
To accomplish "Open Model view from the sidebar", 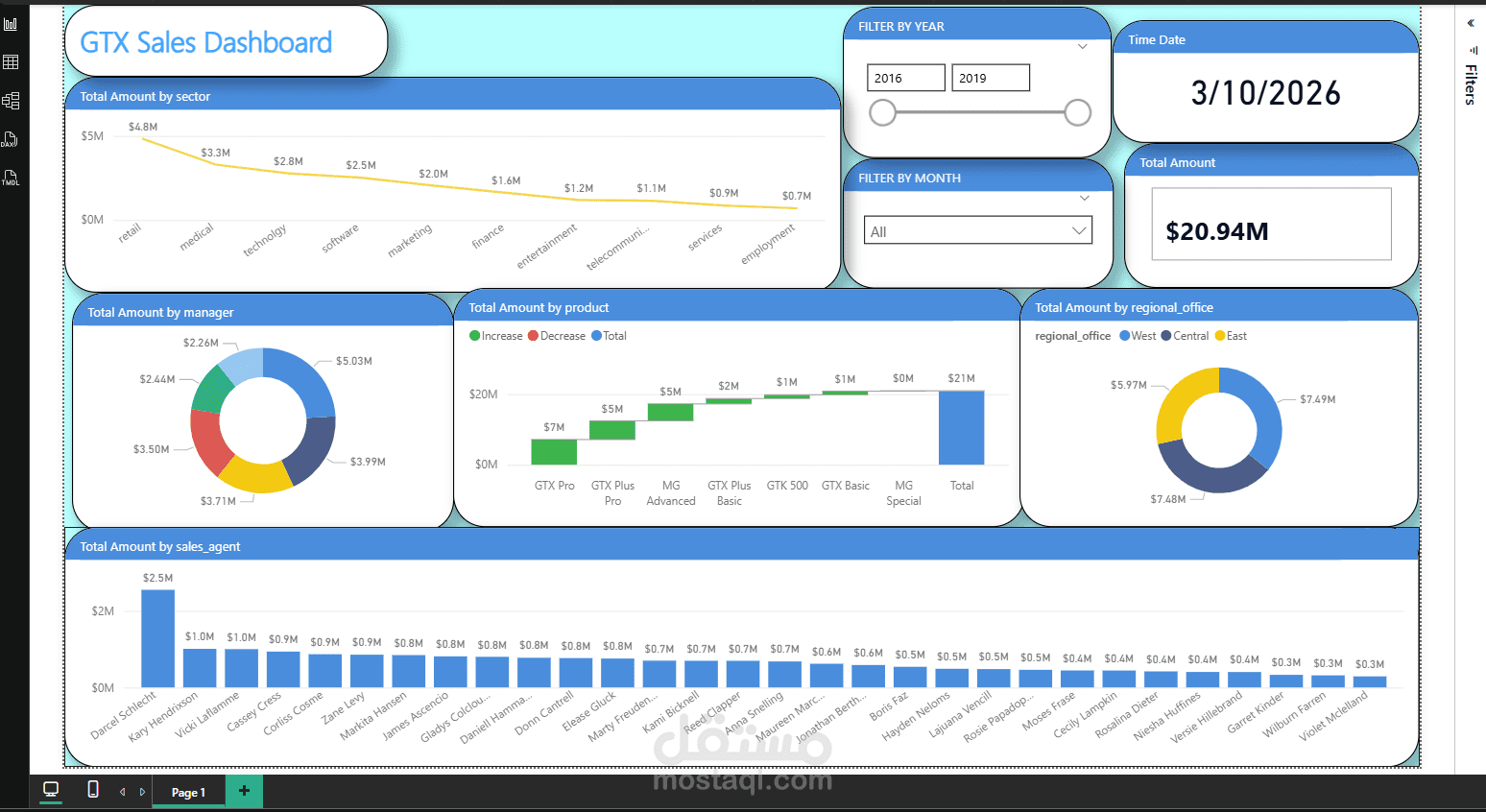I will (x=11, y=100).
